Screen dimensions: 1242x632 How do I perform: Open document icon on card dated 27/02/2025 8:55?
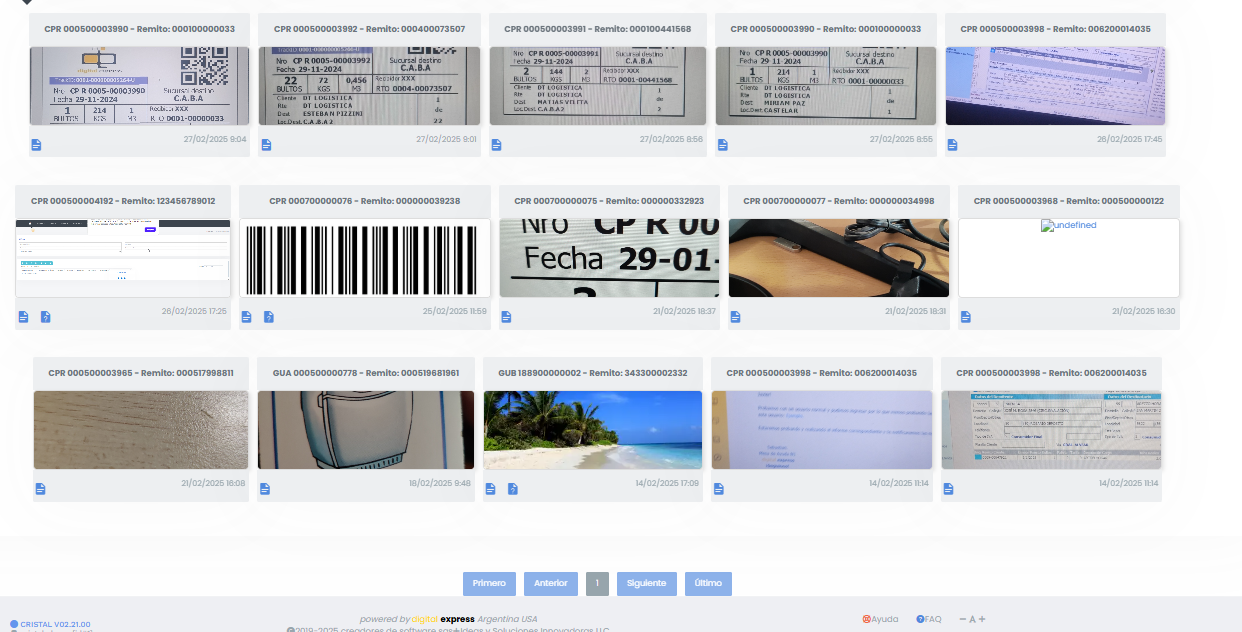(723, 145)
